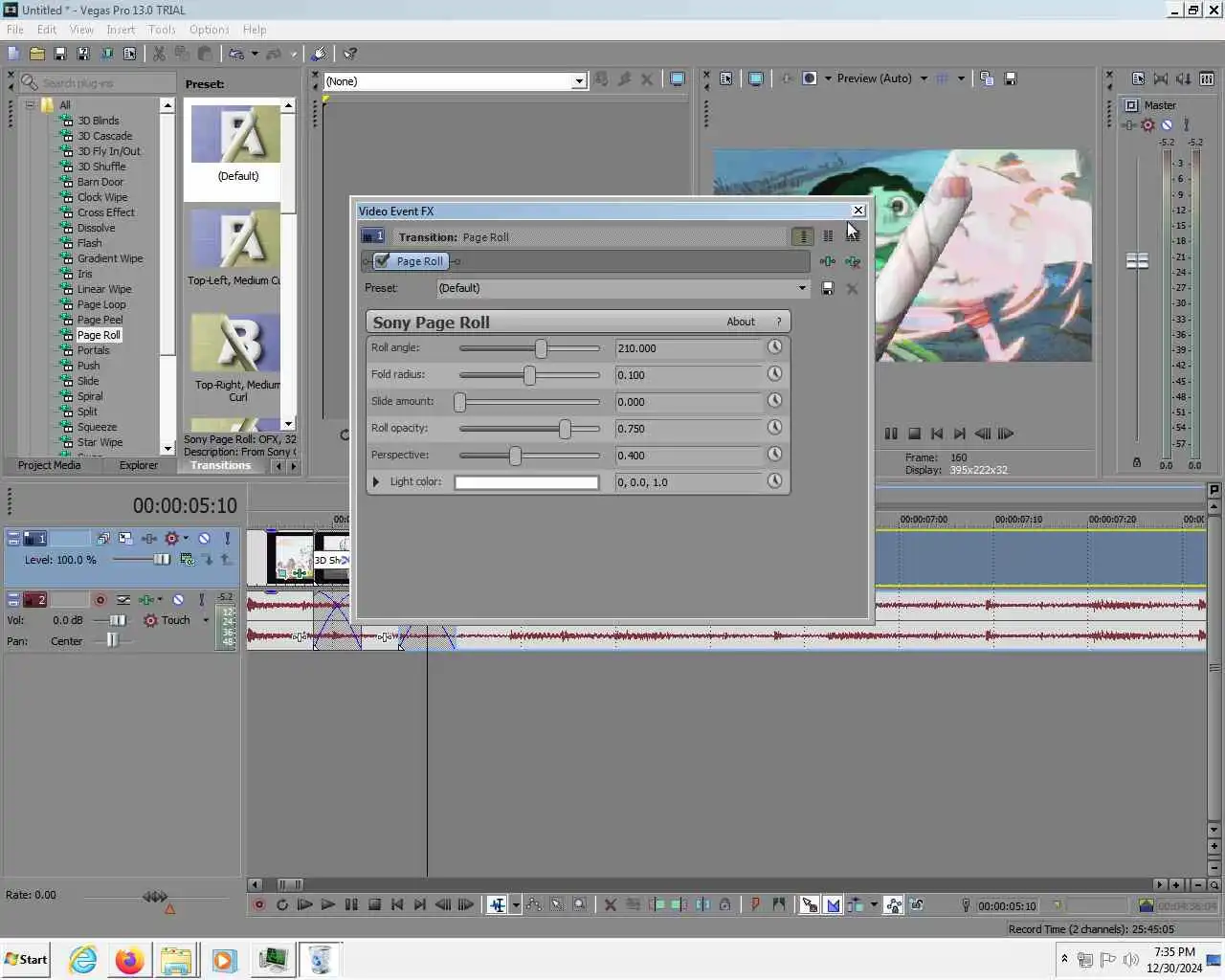Open the edit tool selector dropdown arrow
The height and width of the screenshot is (980, 1225).
[x=516, y=904]
